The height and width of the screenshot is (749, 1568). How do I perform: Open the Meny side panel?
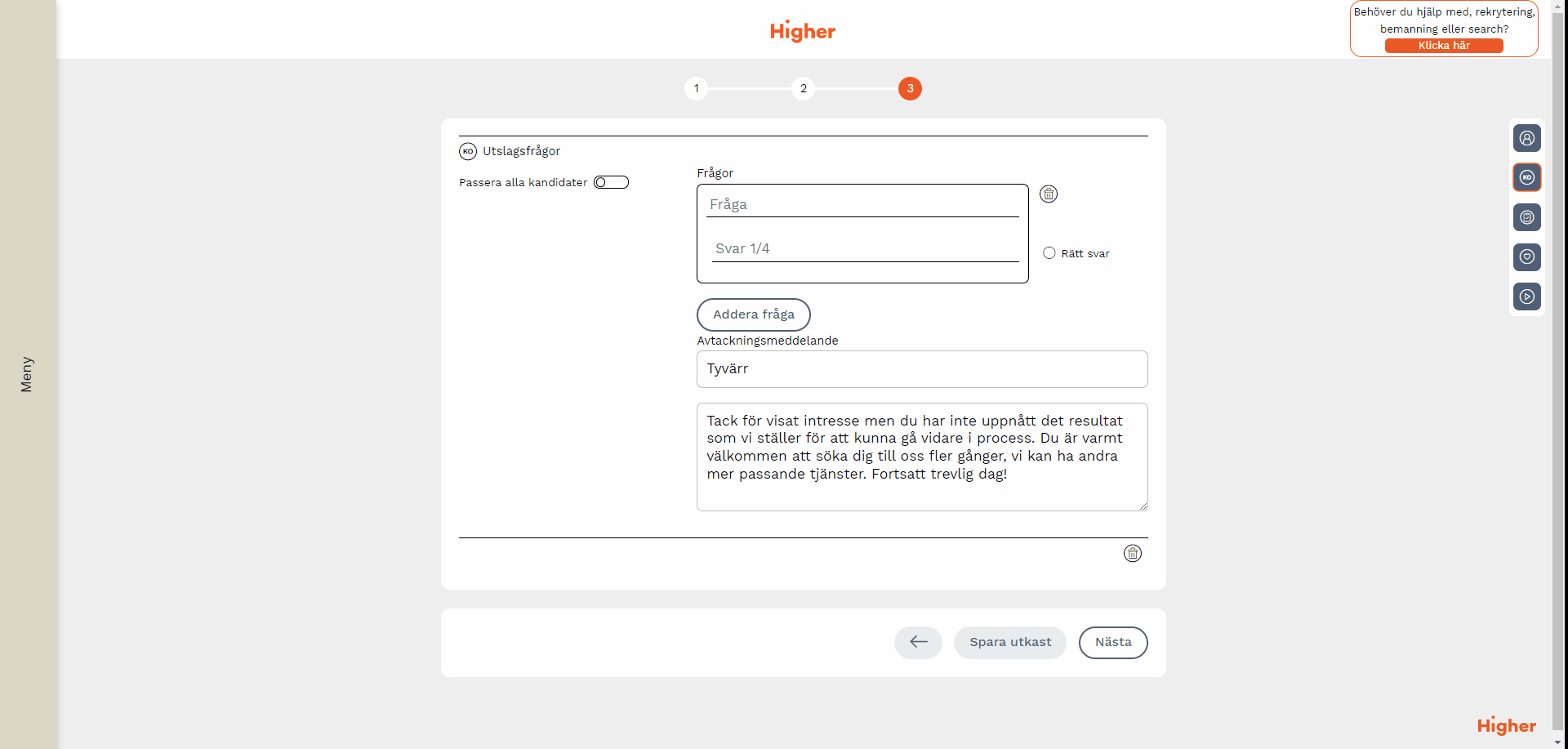pos(27,374)
